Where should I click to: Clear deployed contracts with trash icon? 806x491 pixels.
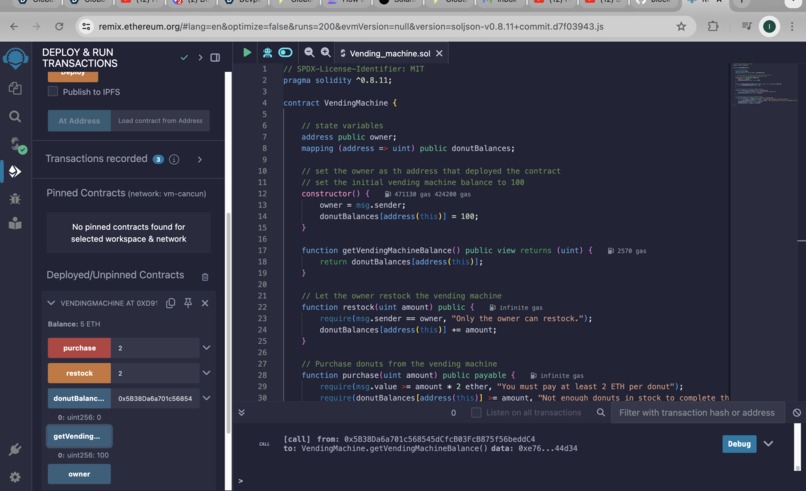pyautogui.click(x=205, y=277)
